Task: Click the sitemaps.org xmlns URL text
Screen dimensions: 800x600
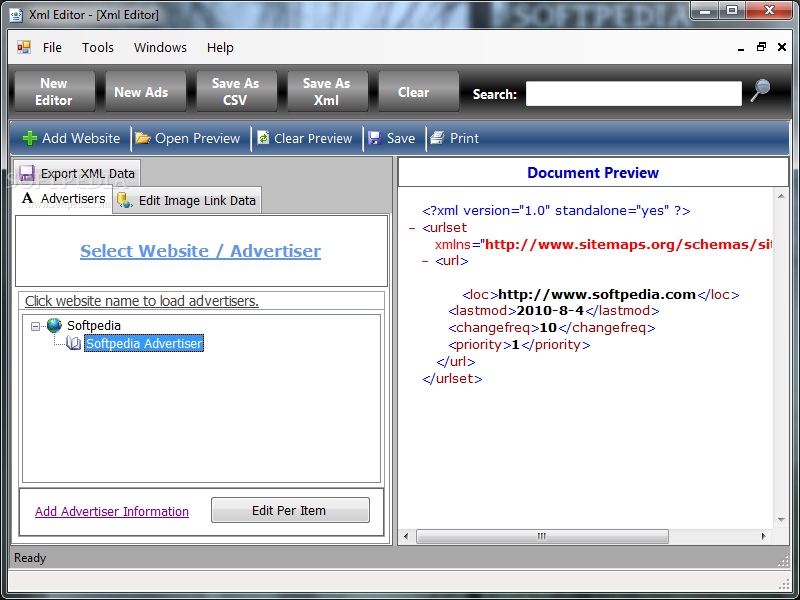Action: coord(629,244)
